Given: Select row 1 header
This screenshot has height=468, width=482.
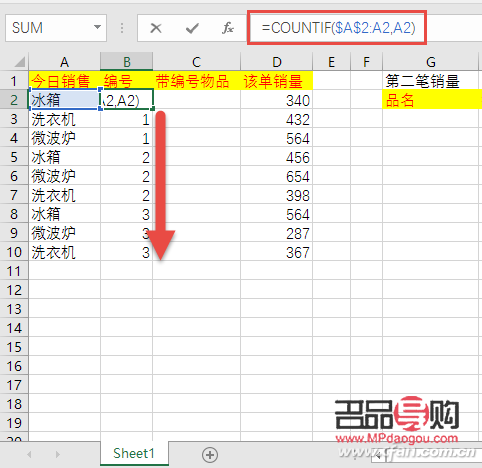Looking at the screenshot, I should point(14,81).
